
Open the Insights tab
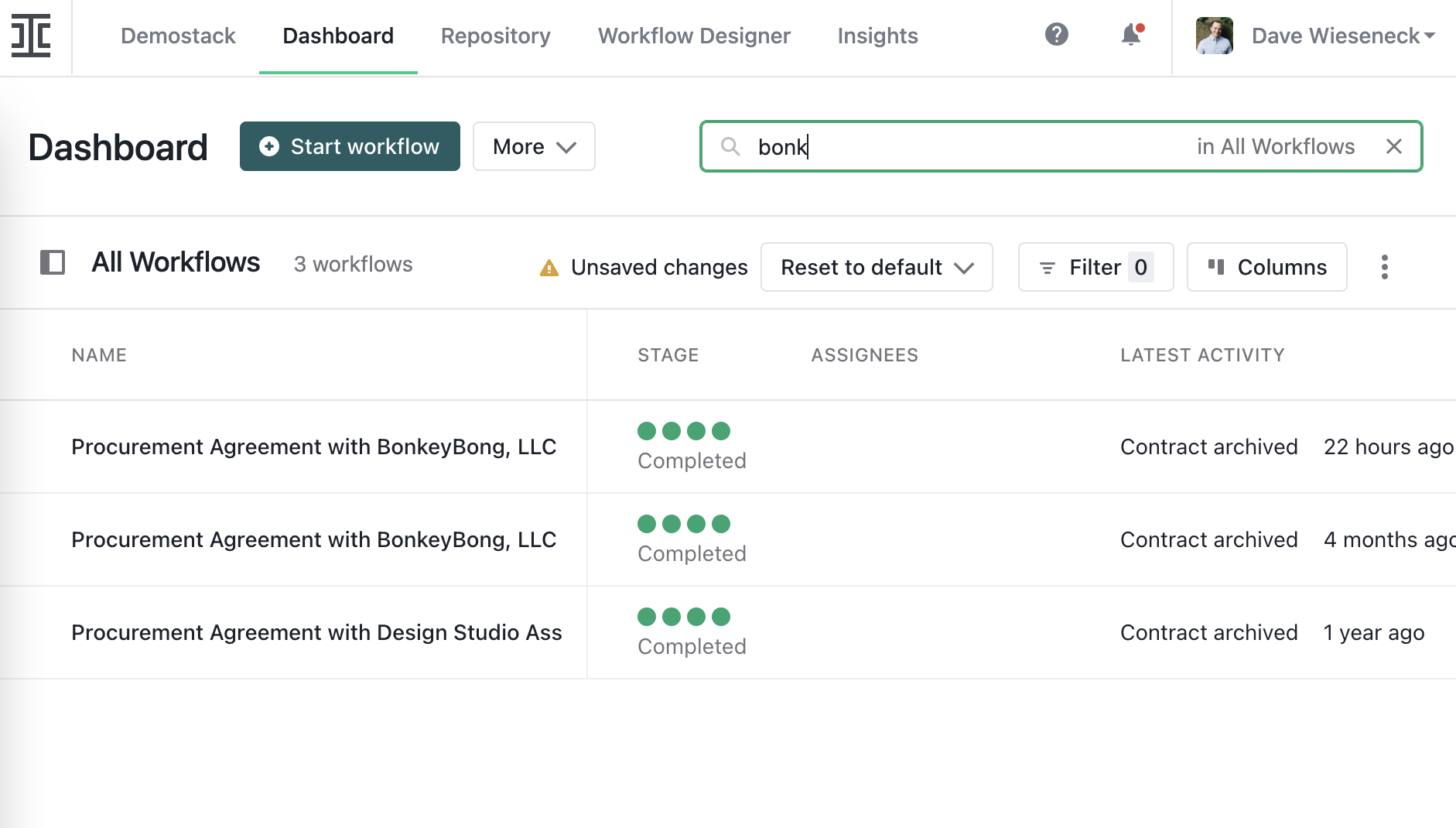[x=877, y=36]
